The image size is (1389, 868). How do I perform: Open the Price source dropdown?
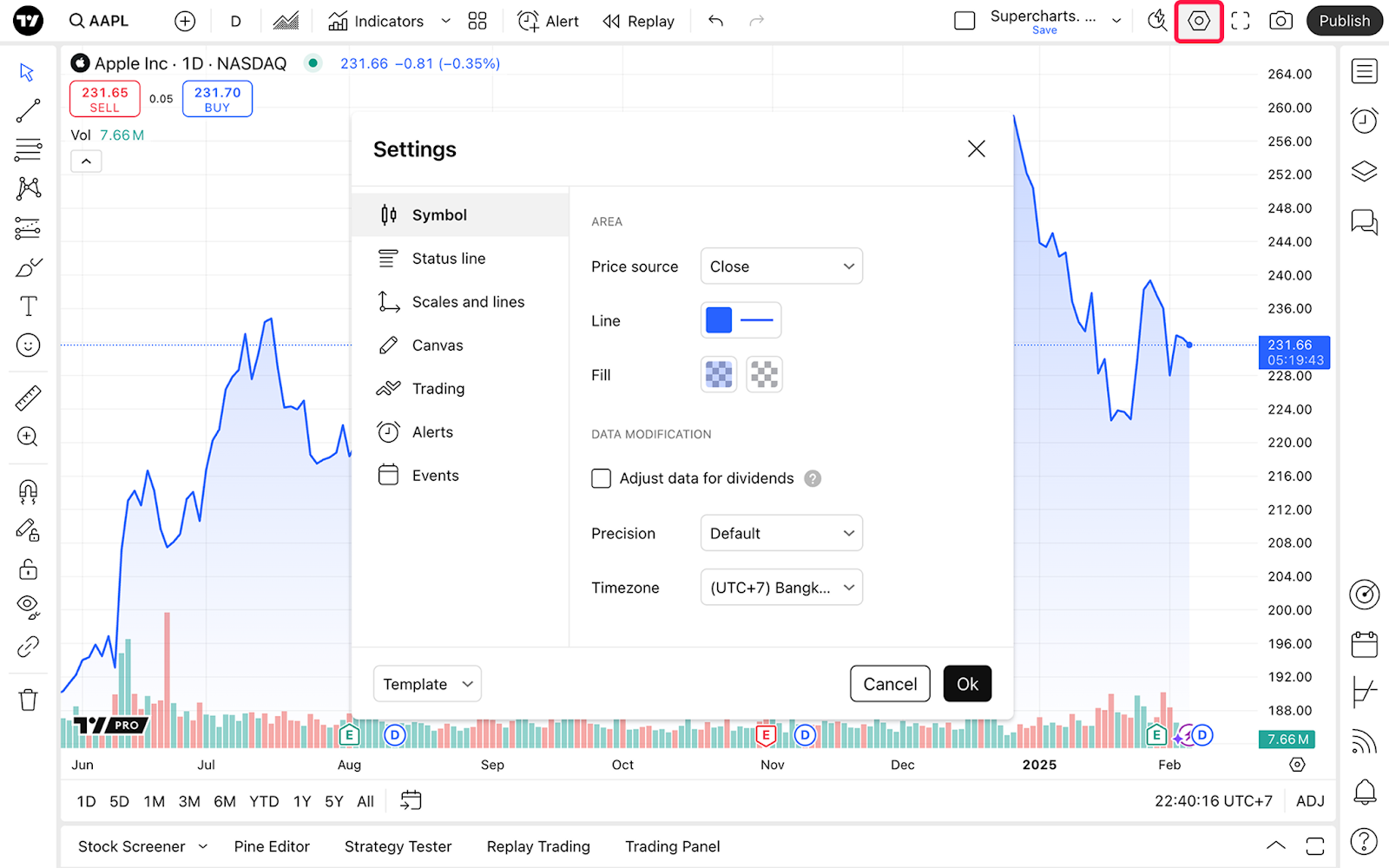pyautogui.click(x=781, y=266)
